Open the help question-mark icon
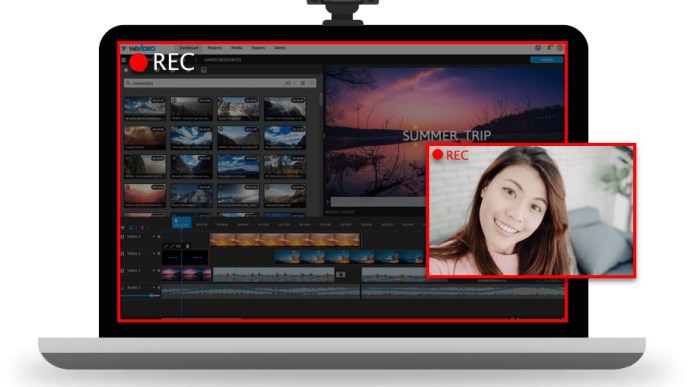688x387 pixels. point(538,48)
